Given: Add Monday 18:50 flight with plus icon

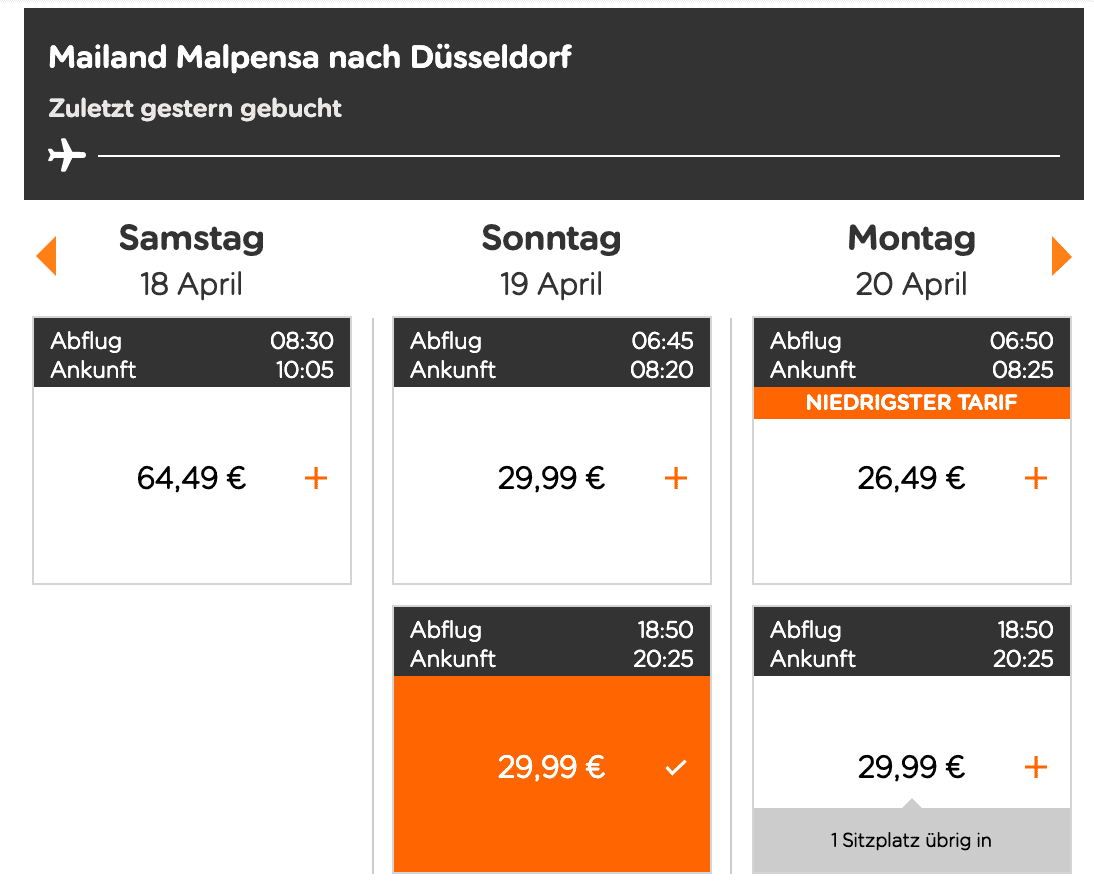Looking at the screenshot, I should 1036,768.
